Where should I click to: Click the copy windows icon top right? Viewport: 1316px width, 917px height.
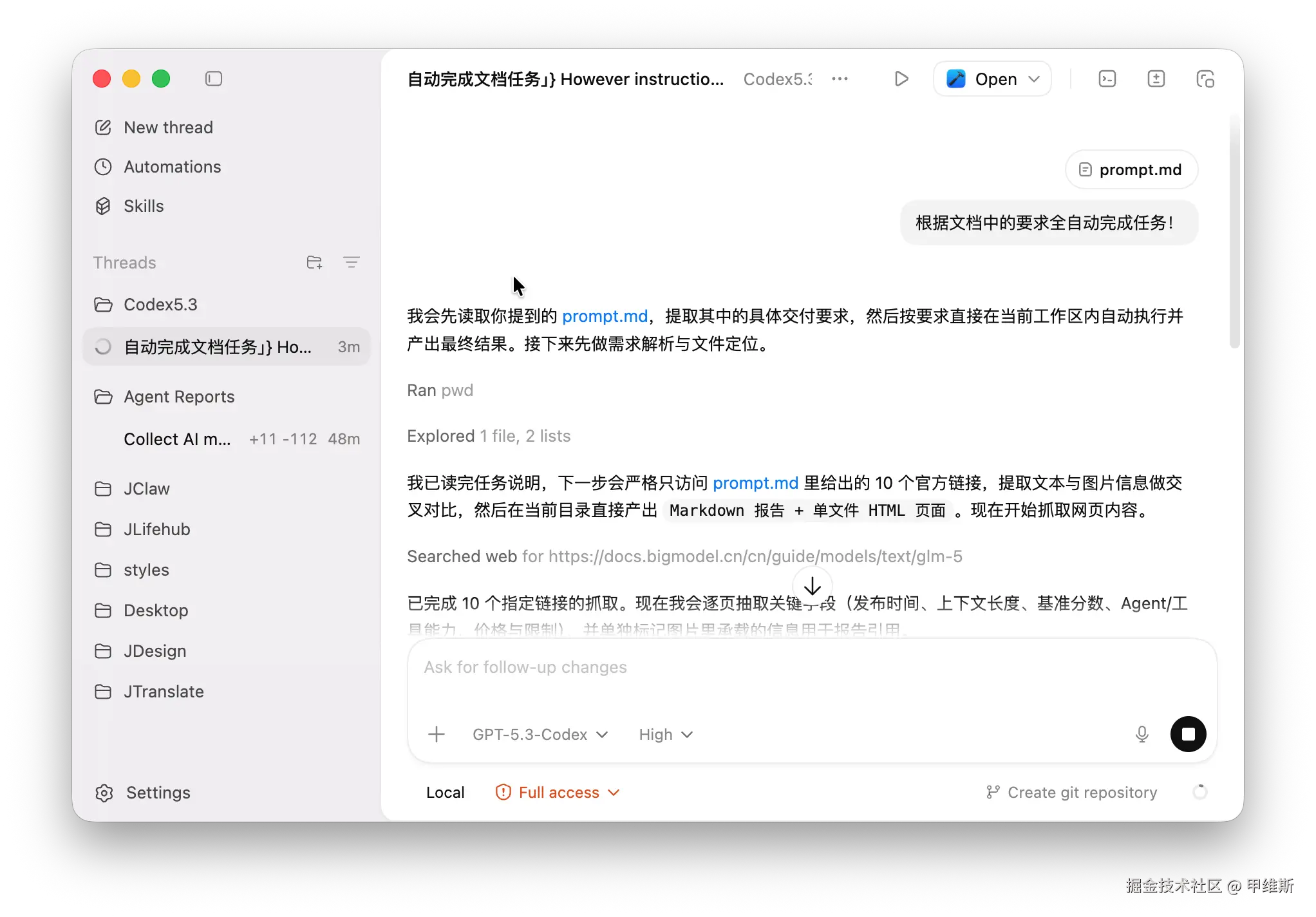click(1205, 79)
